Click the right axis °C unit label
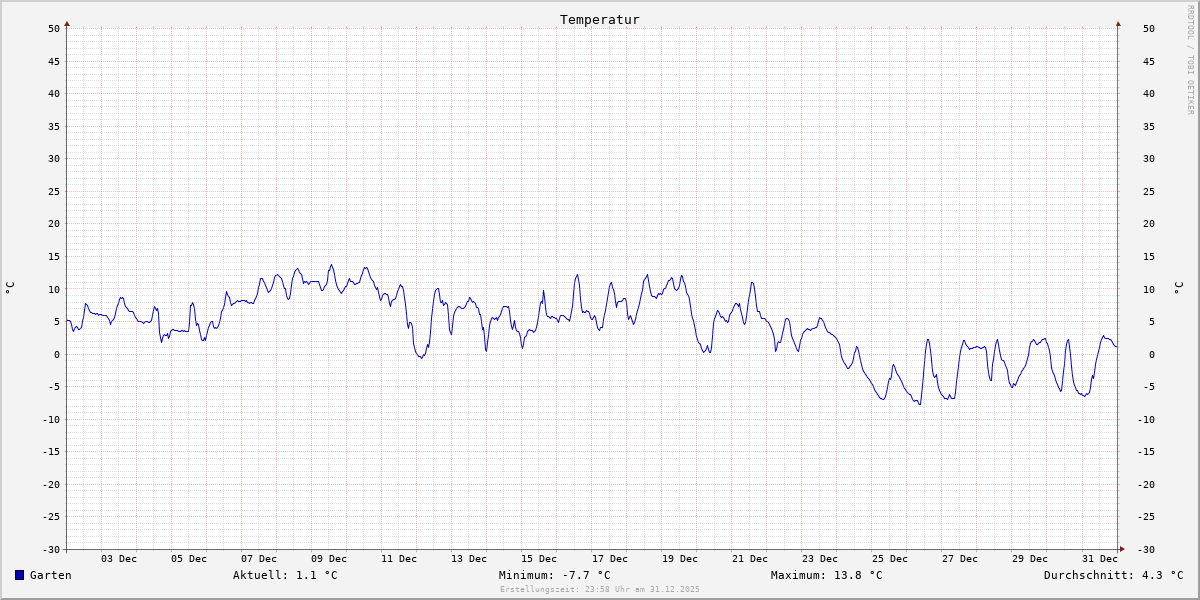The width and height of the screenshot is (1200, 600). coord(1178,288)
